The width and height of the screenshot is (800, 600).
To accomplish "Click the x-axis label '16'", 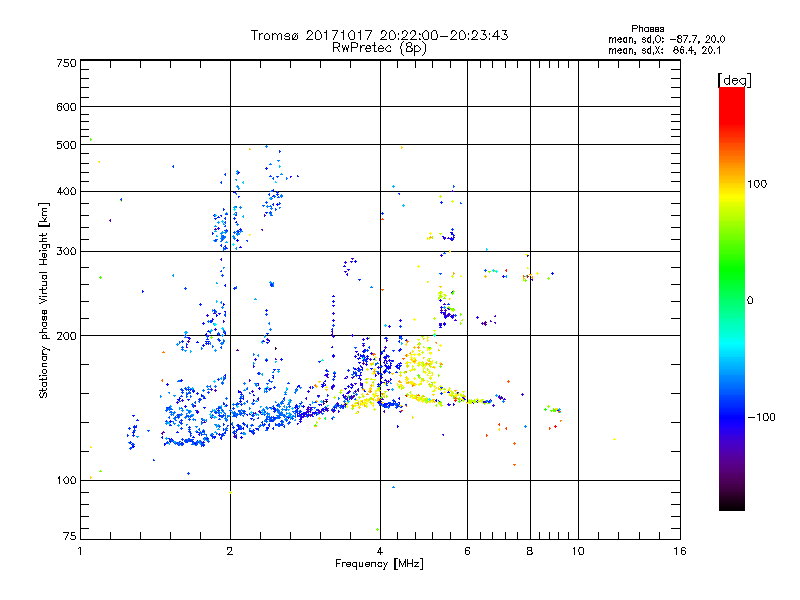I will tap(680, 551).
